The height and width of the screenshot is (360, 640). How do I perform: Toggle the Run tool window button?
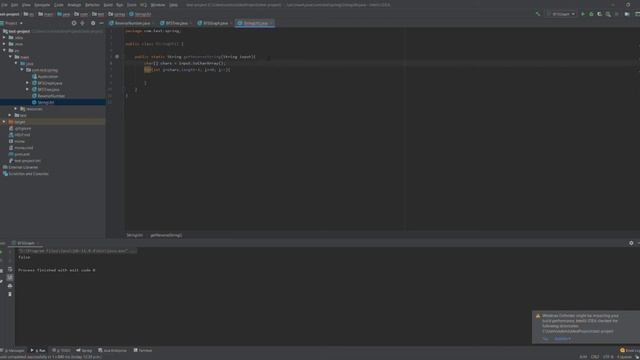38,350
